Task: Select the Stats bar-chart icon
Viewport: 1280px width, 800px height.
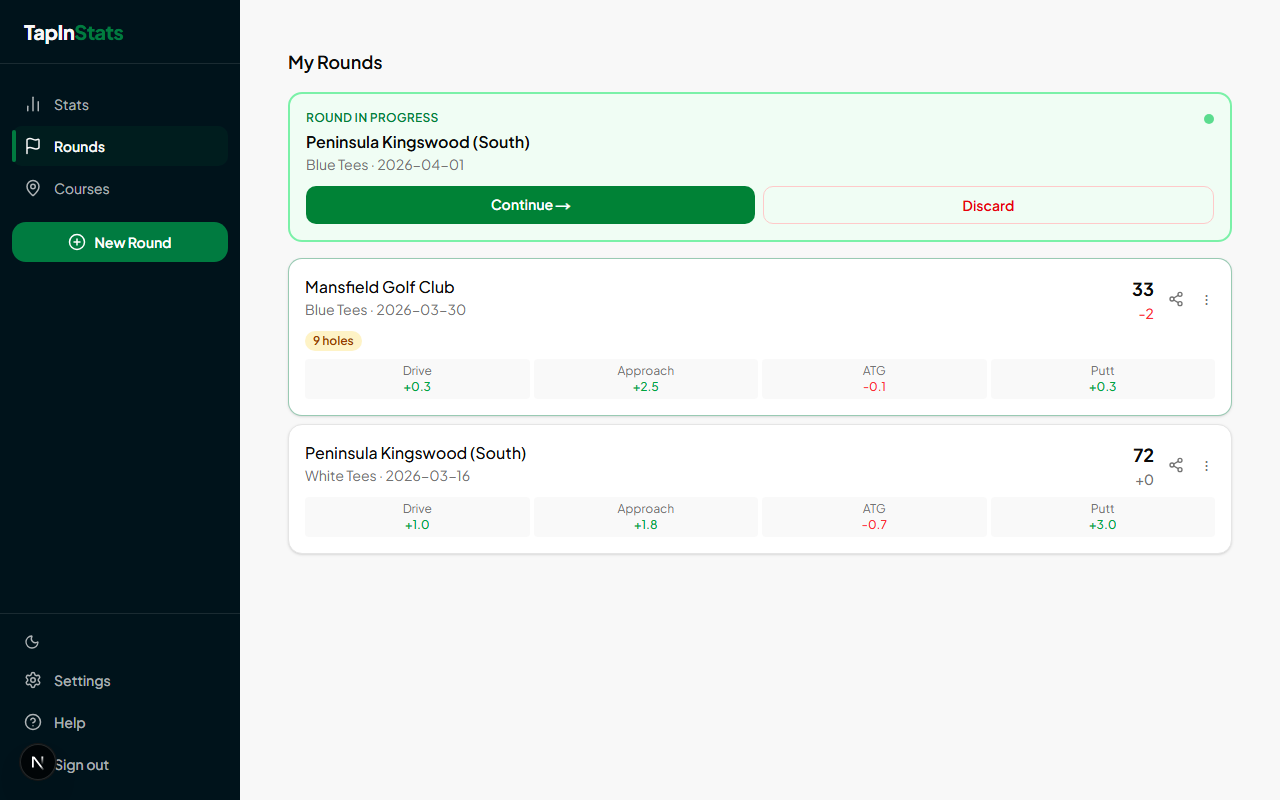Action: [x=33, y=104]
